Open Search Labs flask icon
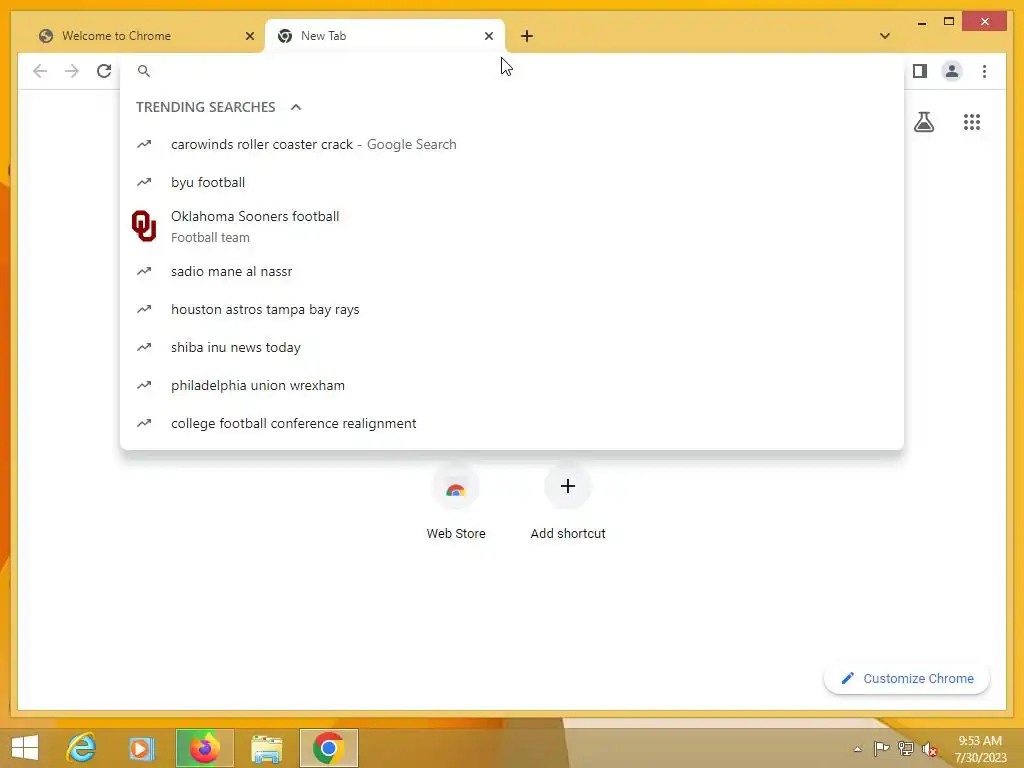This screenshot has width=1024, height=768. (x=923, y=122)
